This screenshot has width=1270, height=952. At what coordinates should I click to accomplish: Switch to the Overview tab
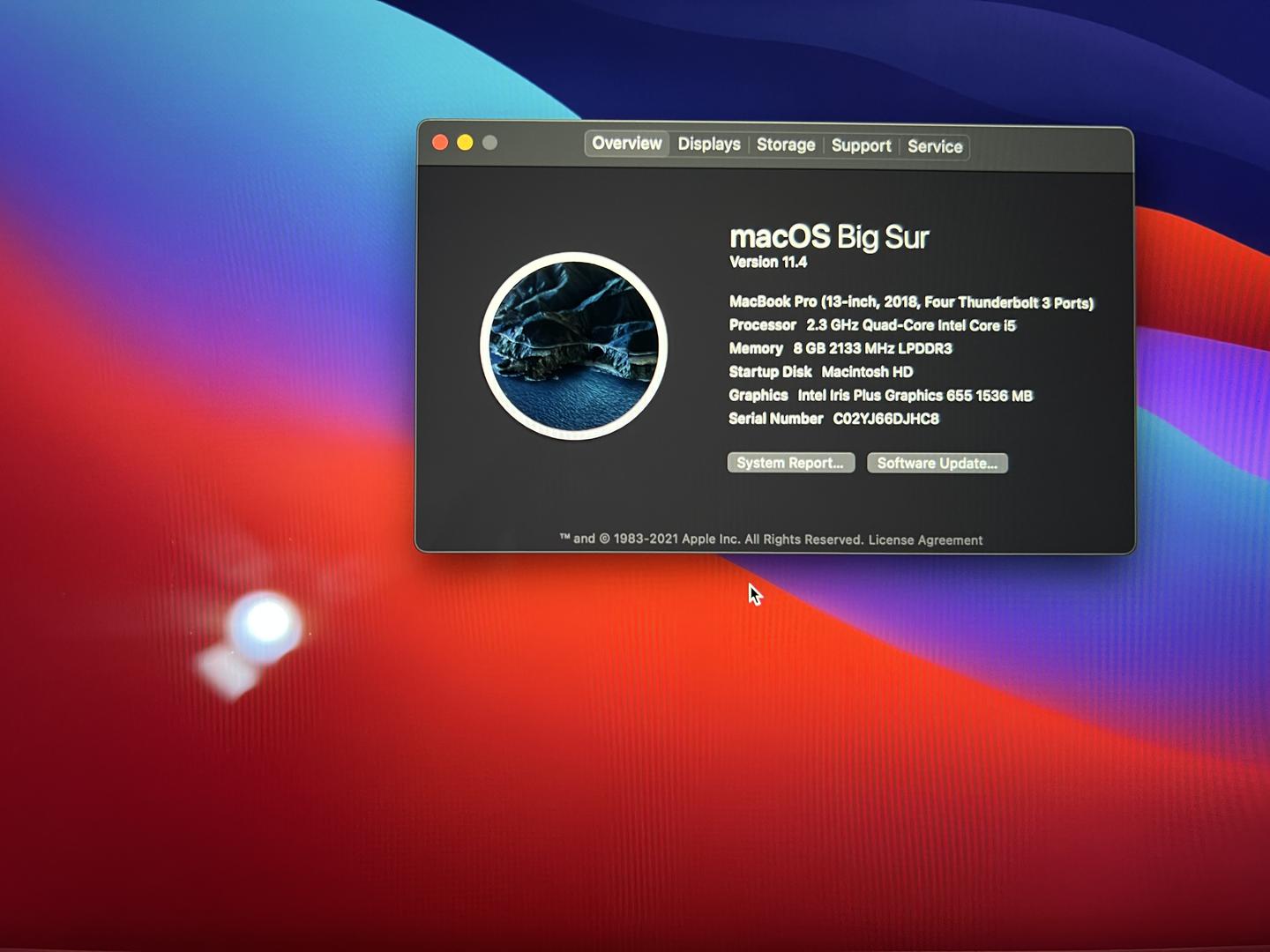(x=626, y=144)
